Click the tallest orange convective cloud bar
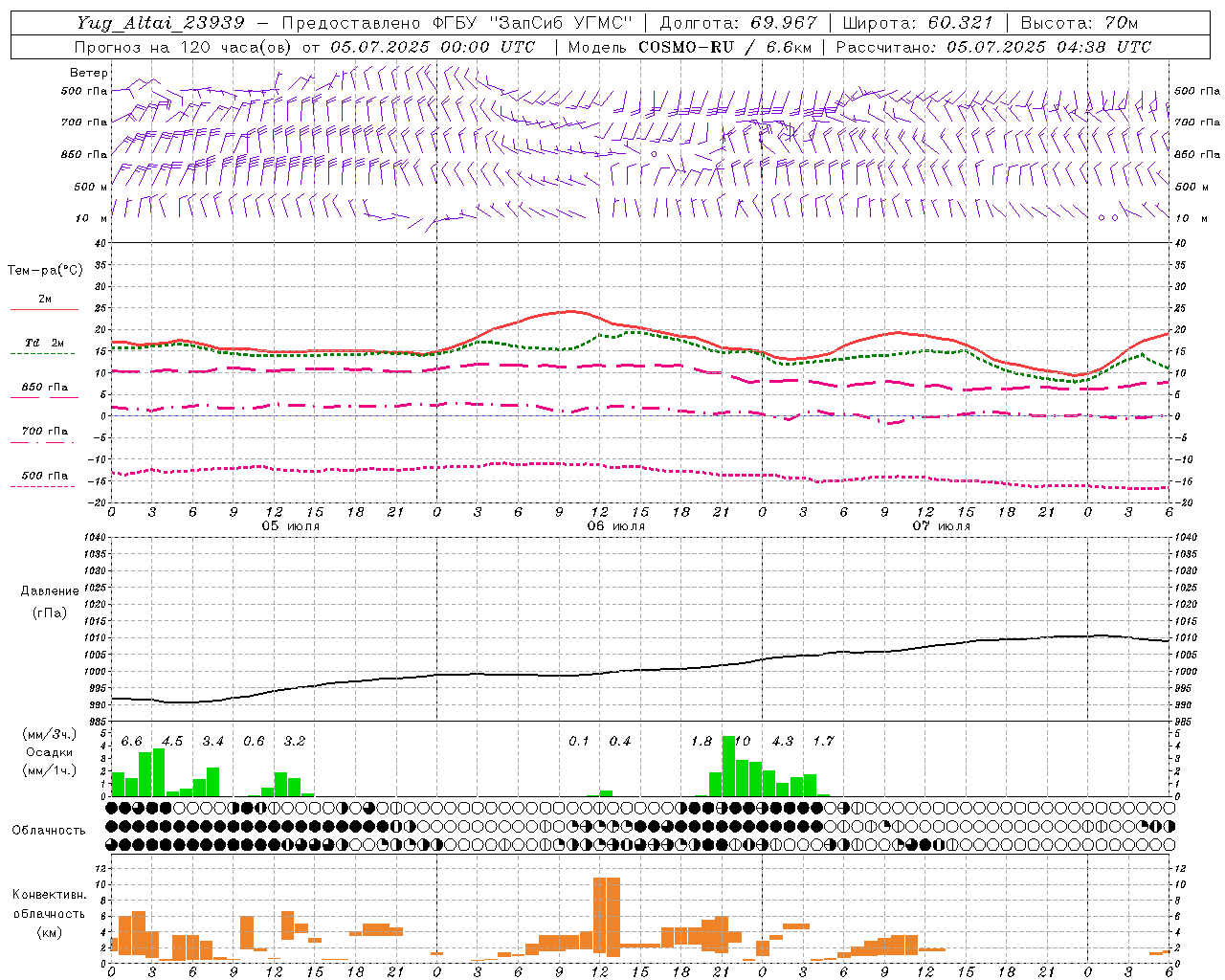The width and height of the screenshot is (1225, 980). (607, 917)
